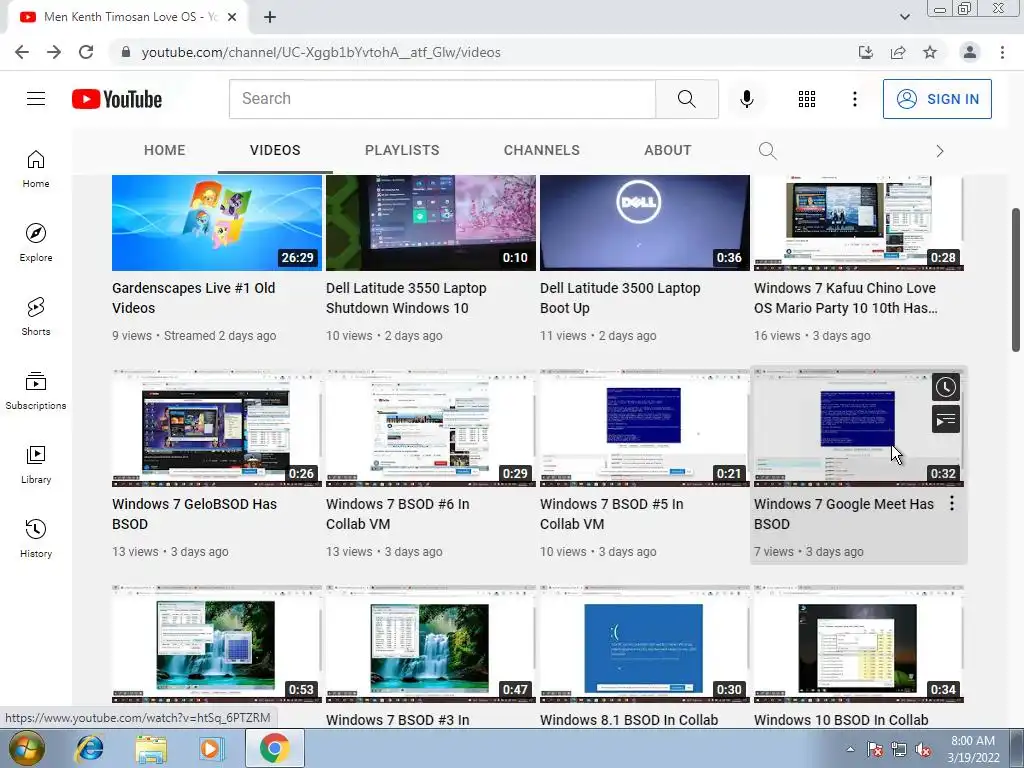Switch to channel HOME tab
This screenshot has width=1024, height=768.
[165, 150]
